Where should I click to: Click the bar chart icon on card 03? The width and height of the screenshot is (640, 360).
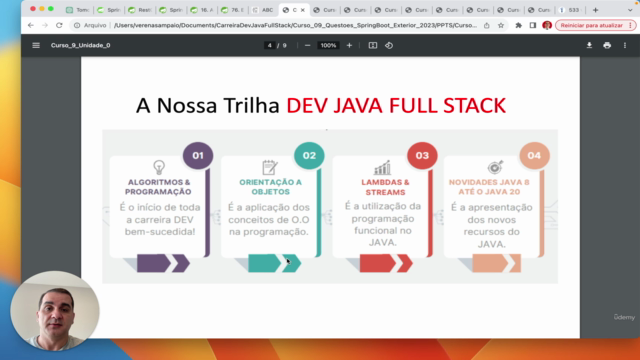382,167
